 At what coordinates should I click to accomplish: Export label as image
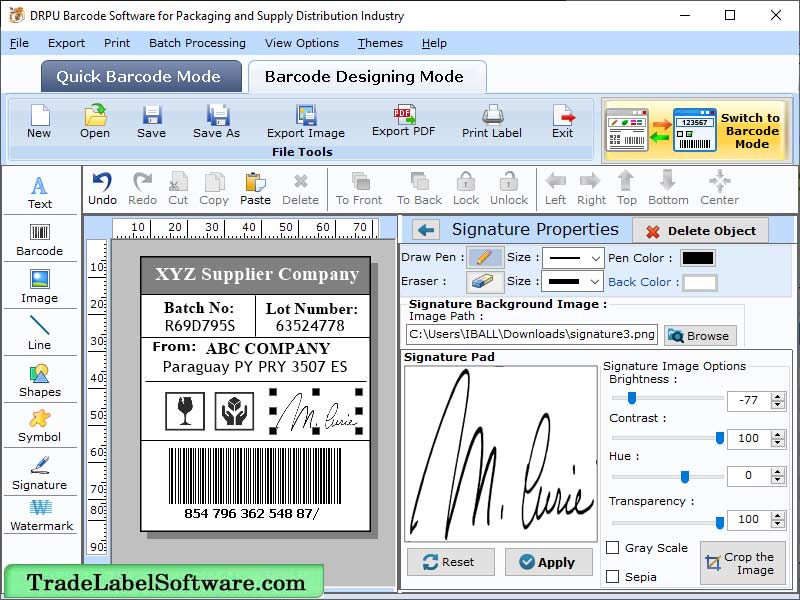[306, 121]
